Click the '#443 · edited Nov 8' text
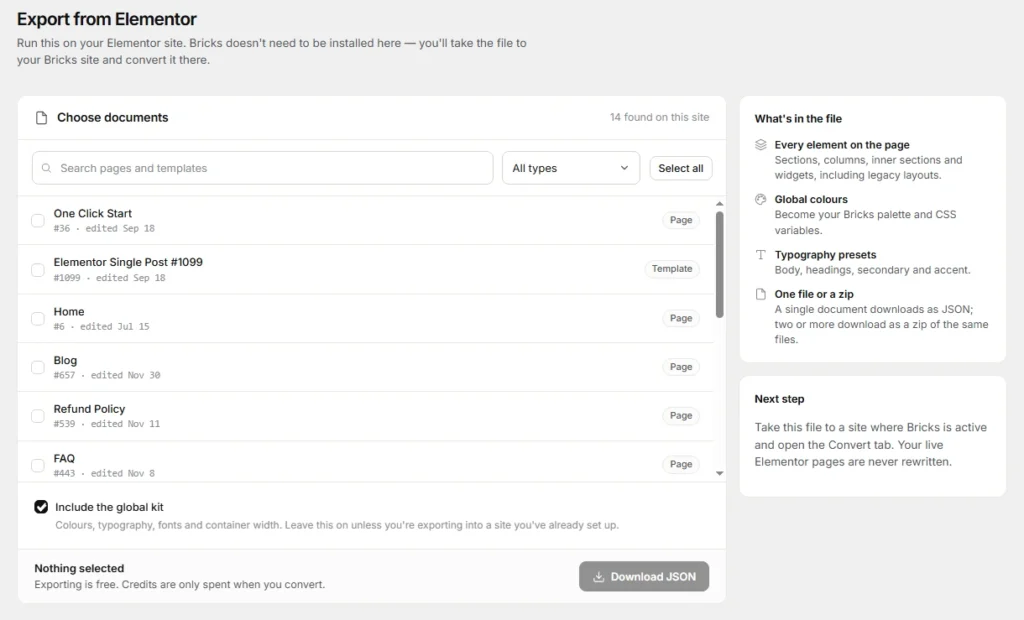This screenshot has width=1024, height=620. coord(104,473)
